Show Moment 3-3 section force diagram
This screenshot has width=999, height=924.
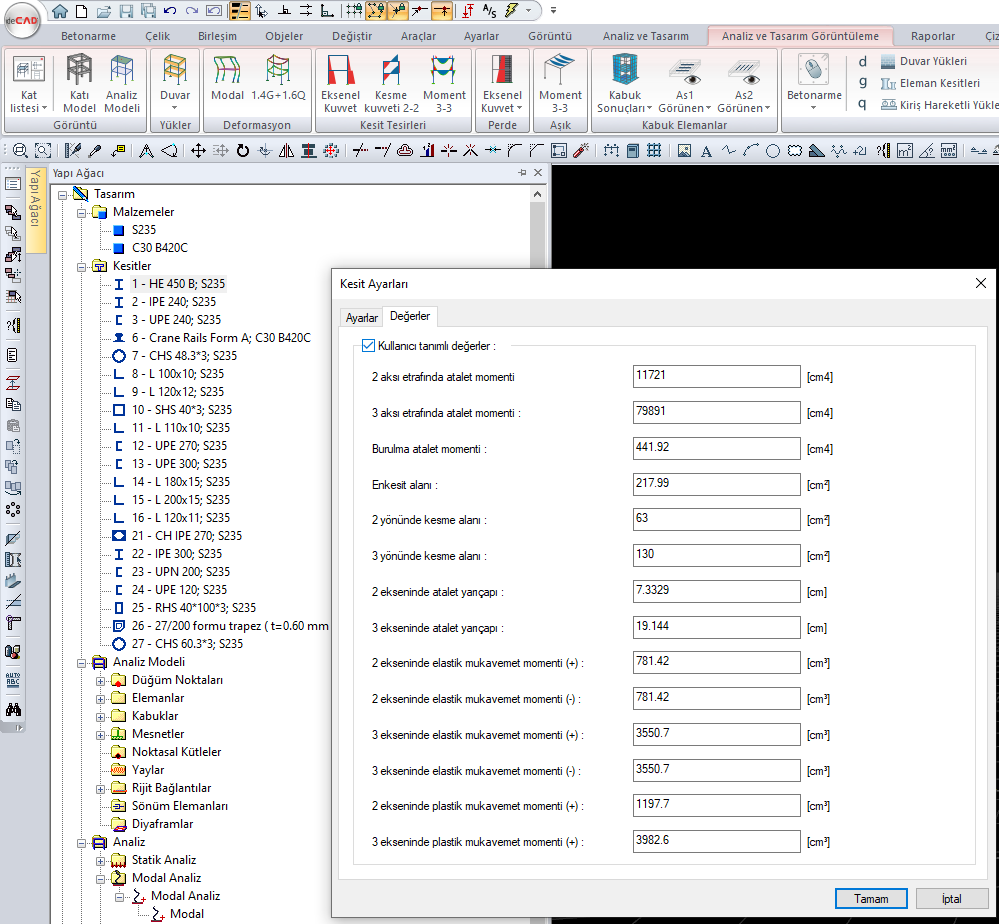pos(444,83)
